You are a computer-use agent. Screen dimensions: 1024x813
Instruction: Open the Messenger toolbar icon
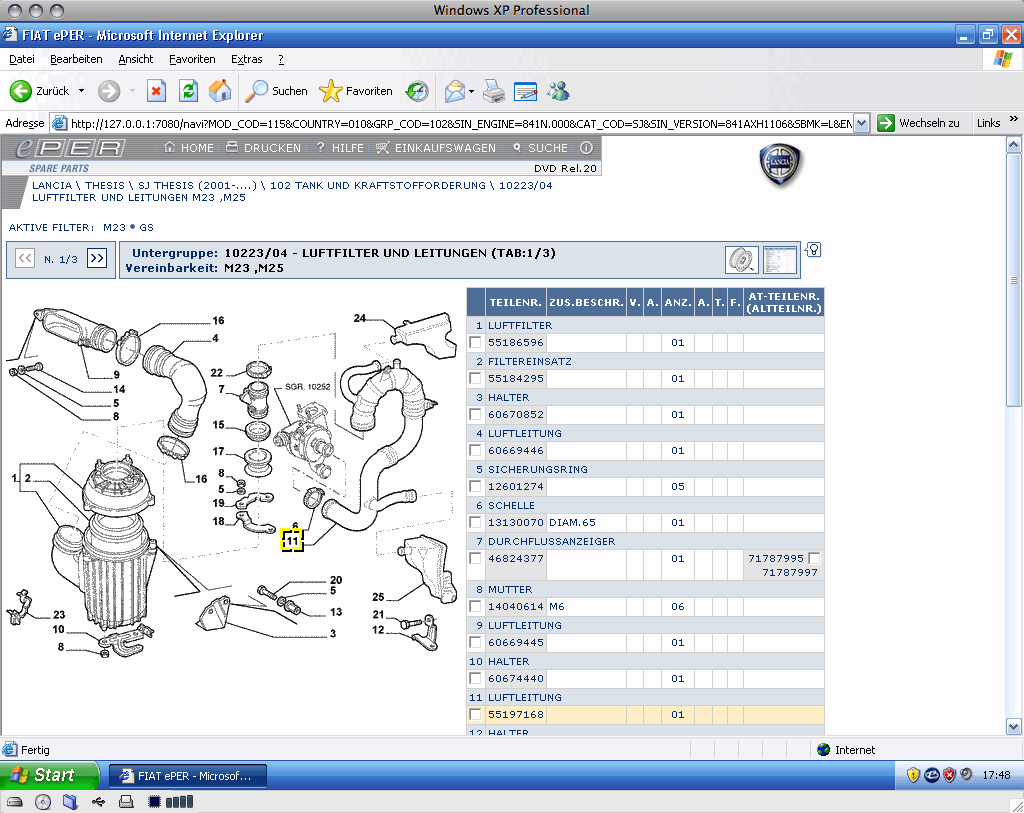click(558, 91)
